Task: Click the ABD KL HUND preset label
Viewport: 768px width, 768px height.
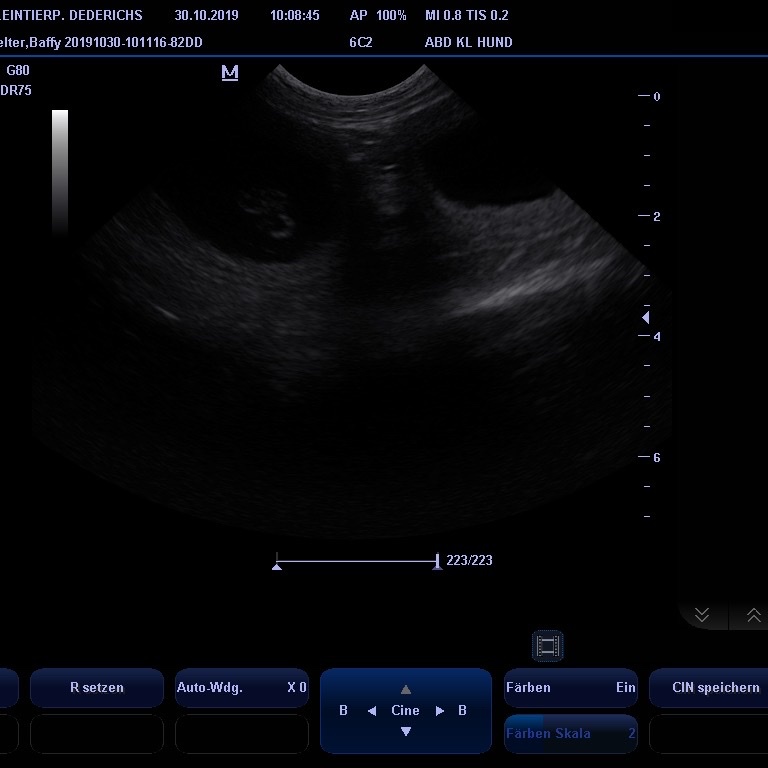Action: click(468, 43)
